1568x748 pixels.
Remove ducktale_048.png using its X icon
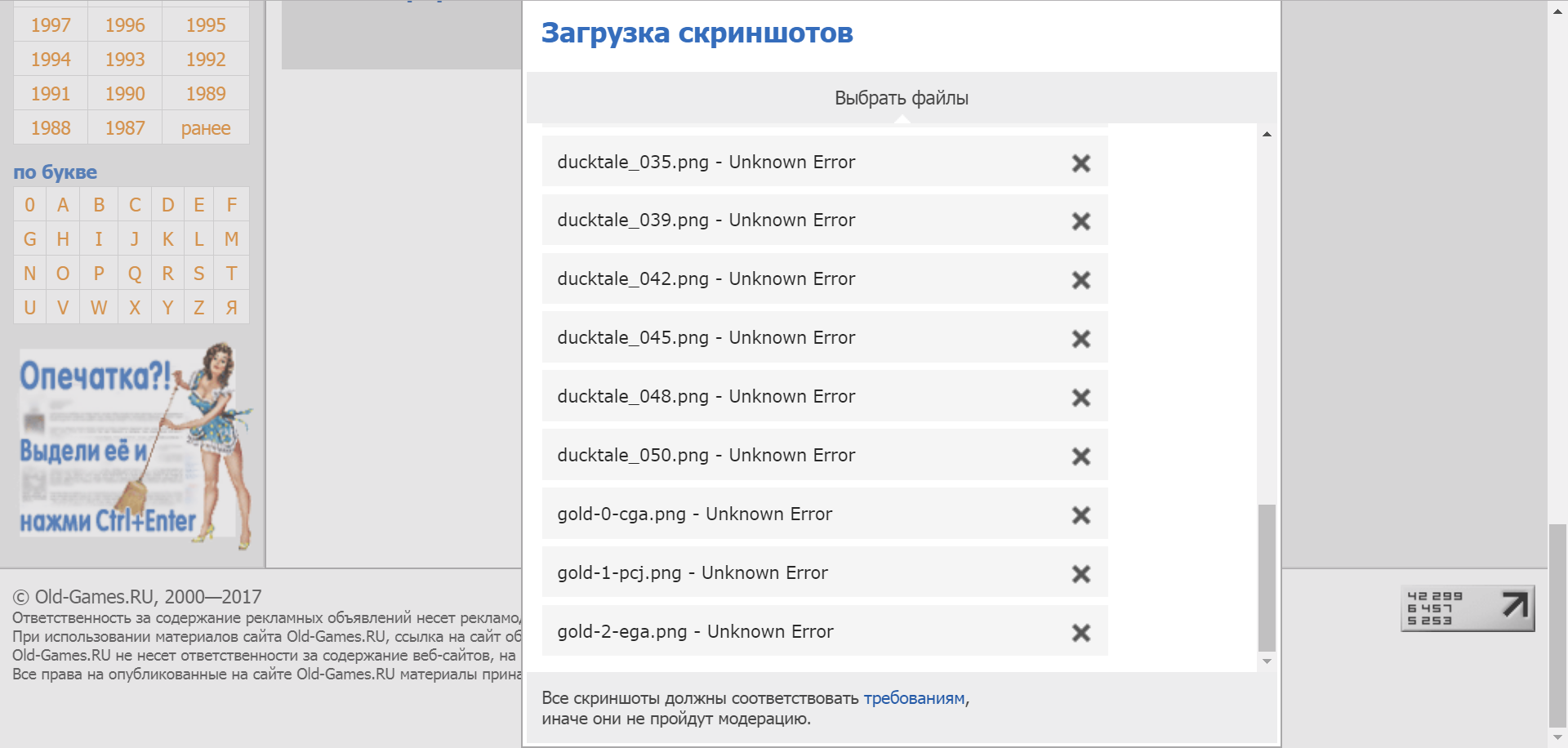coord(1080,398)
